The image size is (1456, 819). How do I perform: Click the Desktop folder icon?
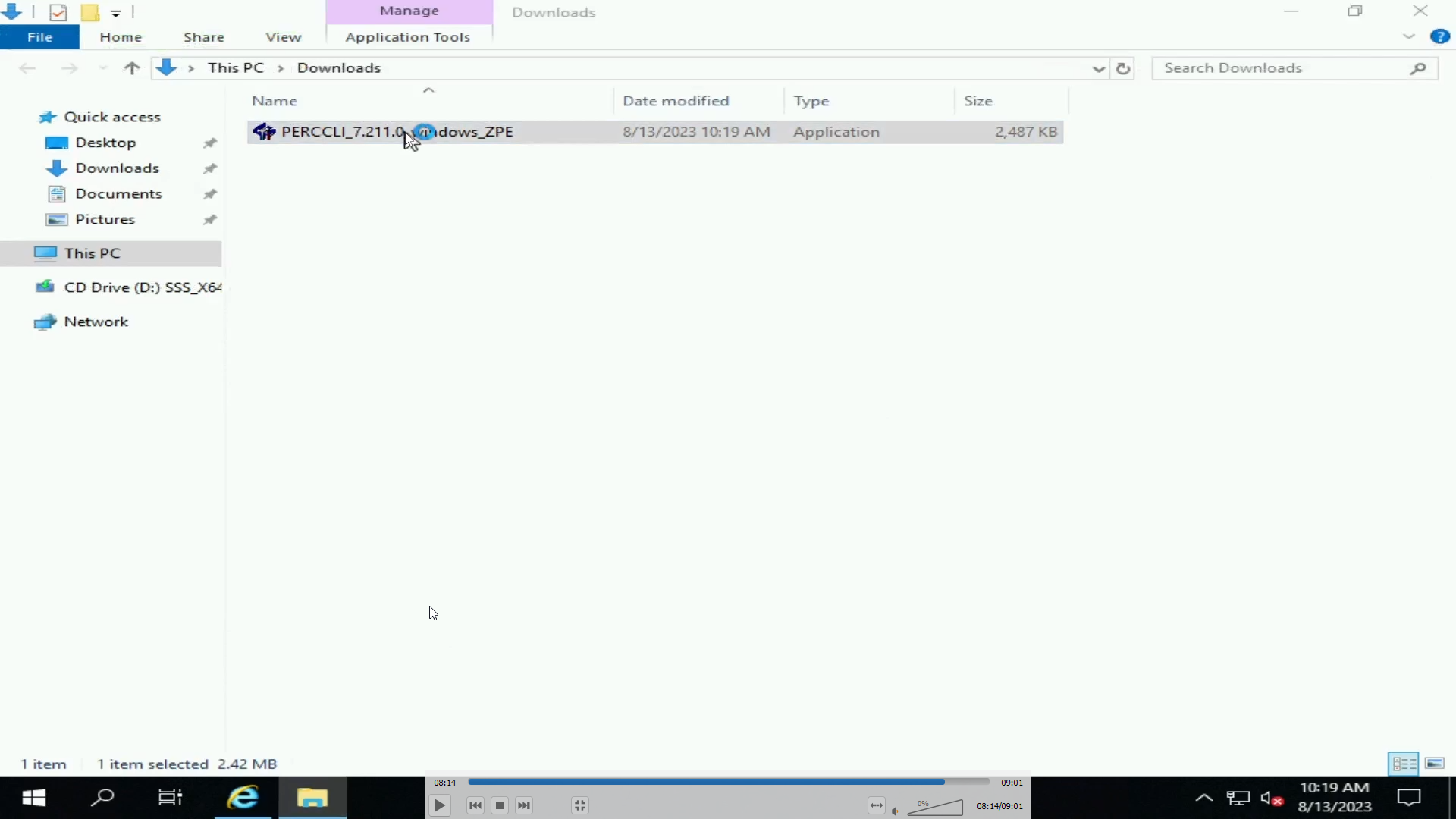tap(57, 142)
